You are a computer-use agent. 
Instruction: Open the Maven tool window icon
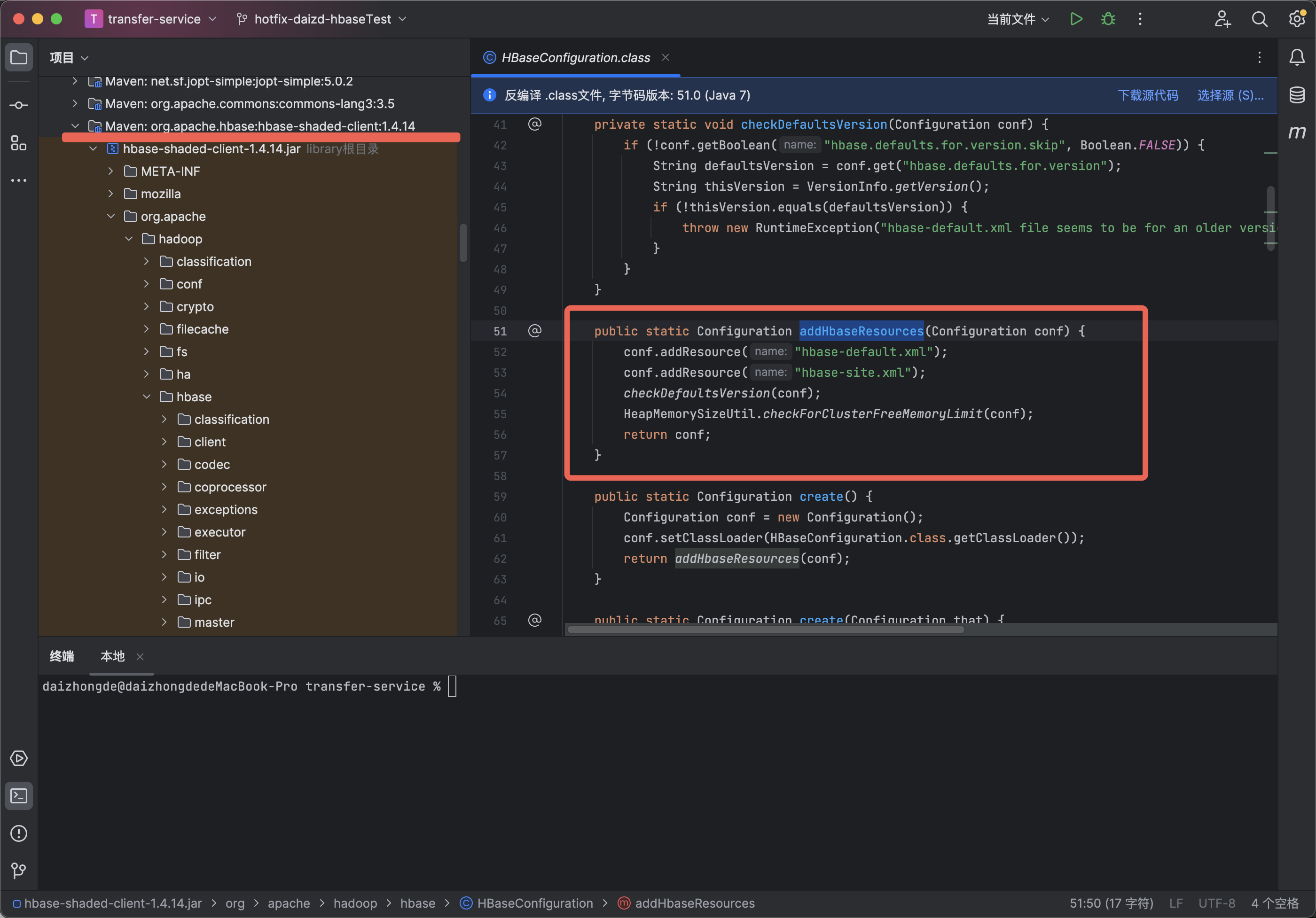coord(1297,132)
